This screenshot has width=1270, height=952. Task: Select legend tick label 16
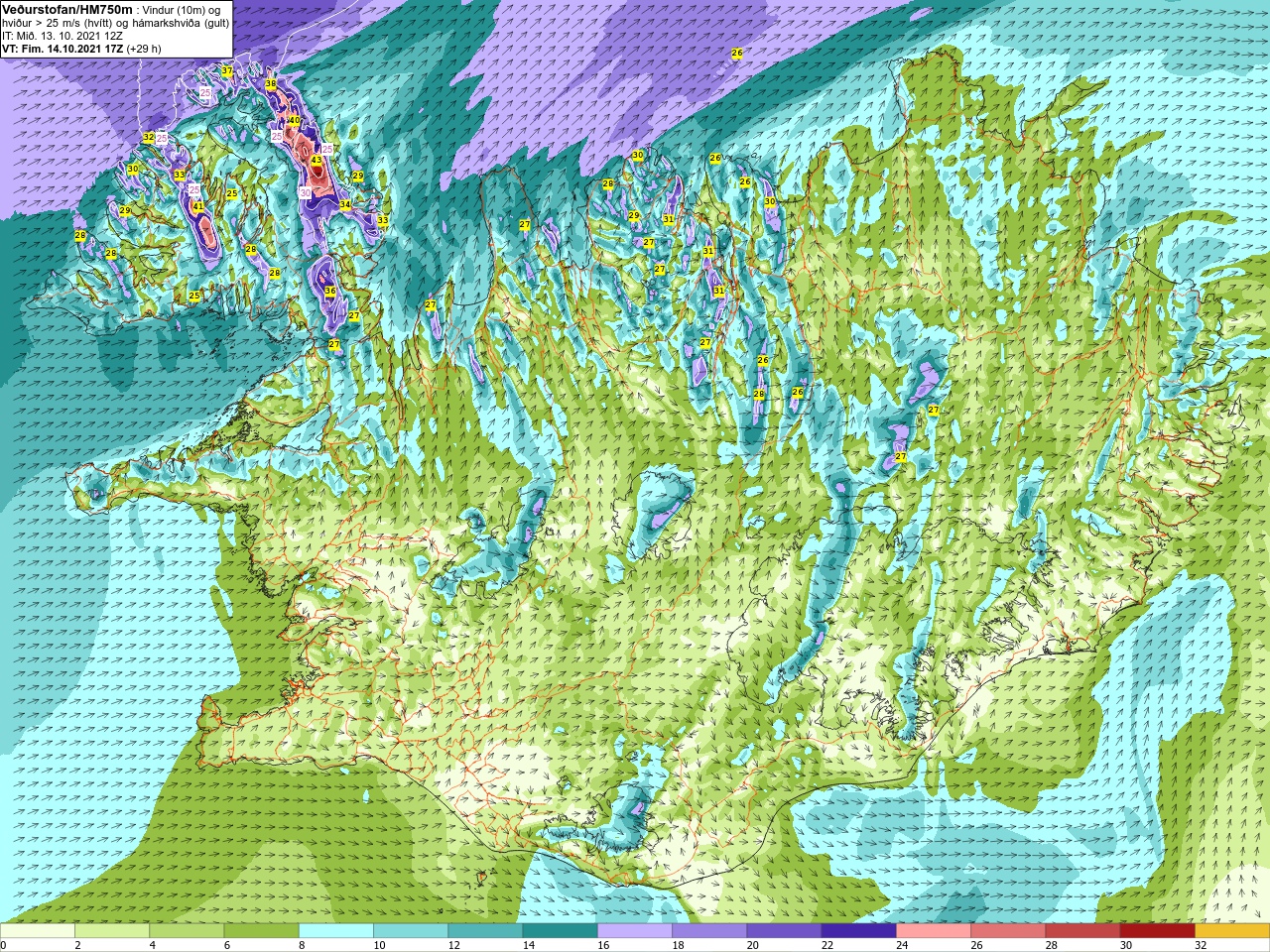point(604,945)
